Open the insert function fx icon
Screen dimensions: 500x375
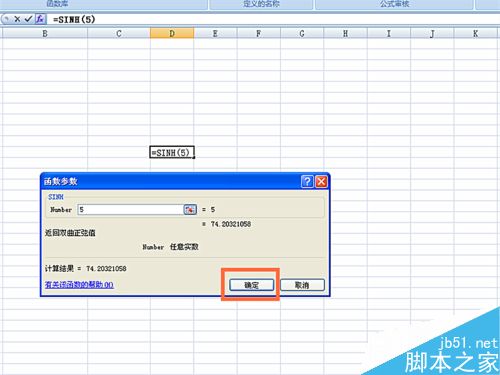point(40,19)
